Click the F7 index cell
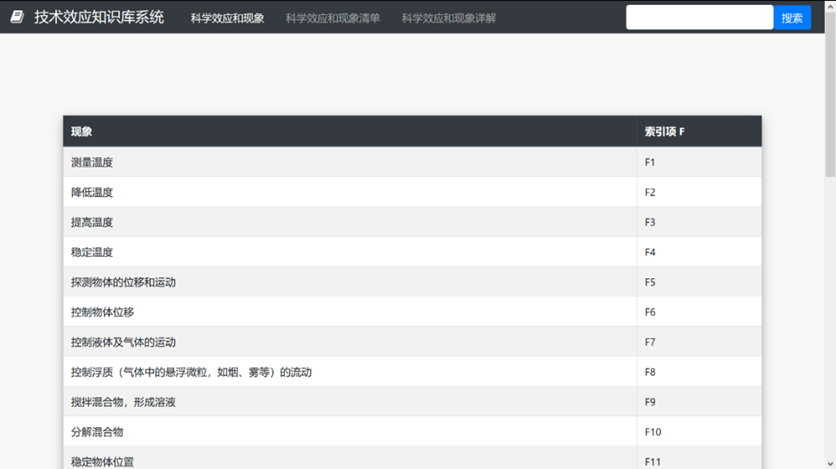The height and width of the screenshot is (469, 836). [699, 342]
